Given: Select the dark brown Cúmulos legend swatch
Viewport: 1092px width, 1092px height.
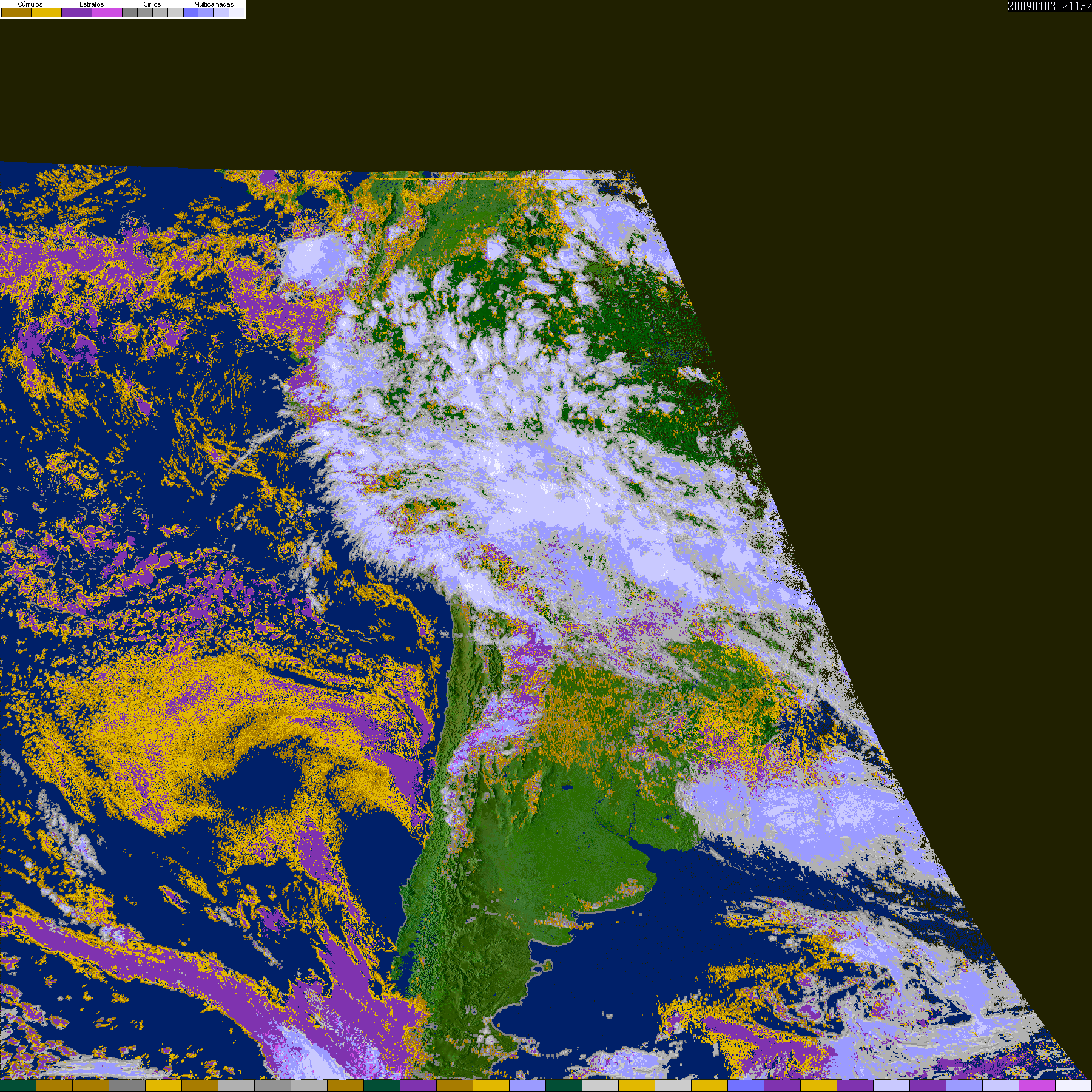Looking at the screenshot, I should click(16, 13).
